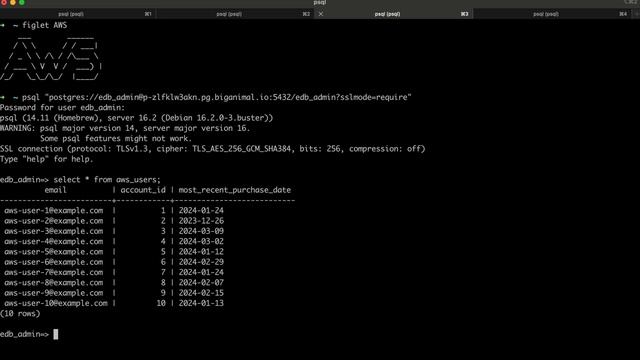Click account_id value 10 in last row

coord(161,303)
